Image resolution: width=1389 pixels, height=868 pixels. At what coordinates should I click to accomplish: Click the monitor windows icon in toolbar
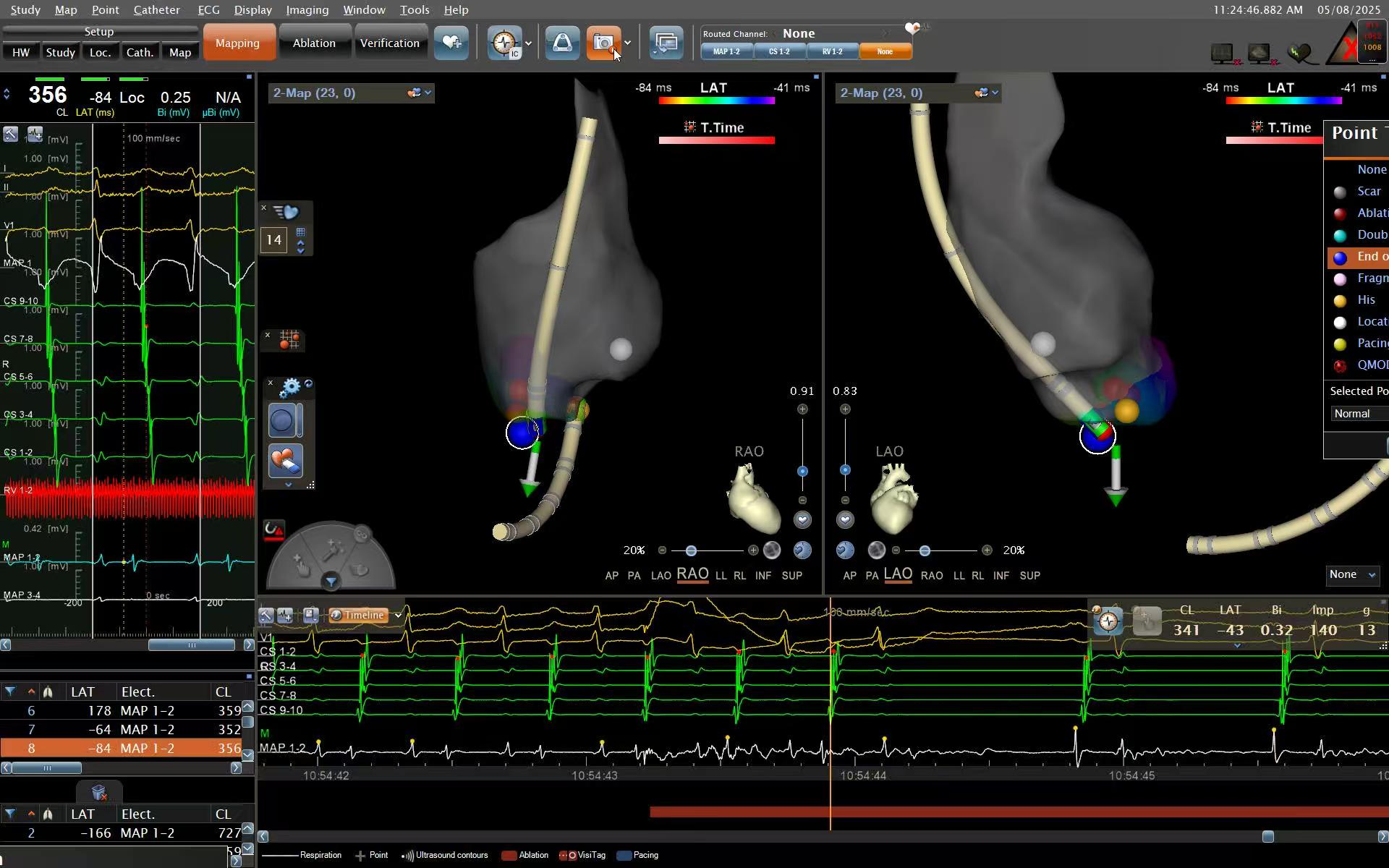[x=666, y=43]
